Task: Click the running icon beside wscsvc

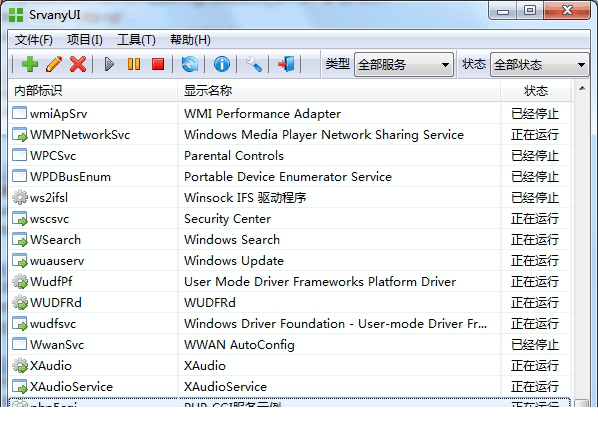Action: (19, 219)
